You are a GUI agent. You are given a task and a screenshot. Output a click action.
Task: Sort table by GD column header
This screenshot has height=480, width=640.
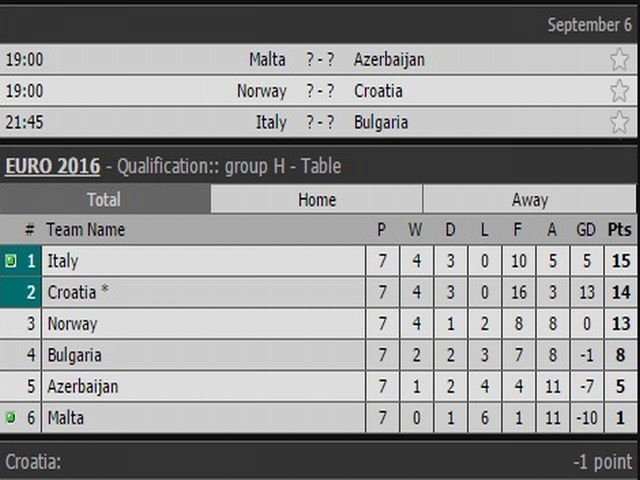click(x=586, y=229)
